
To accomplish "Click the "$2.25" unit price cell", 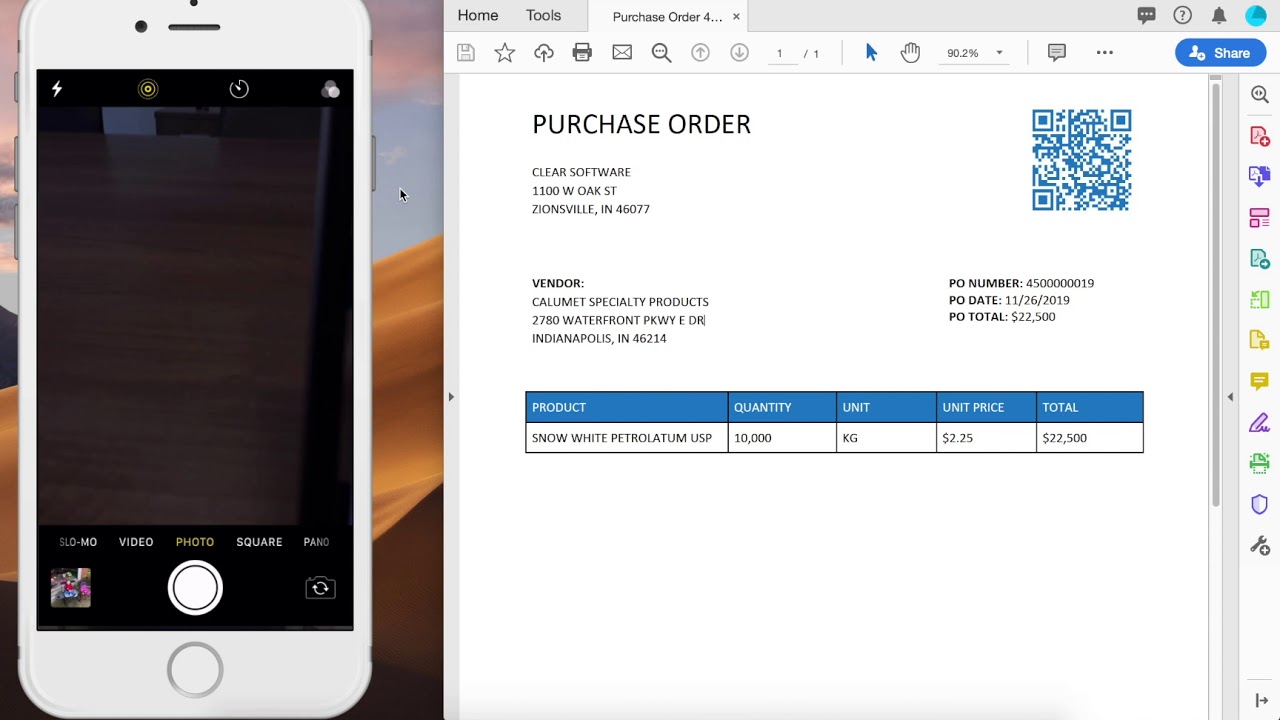I will click(x=986, y=438).
